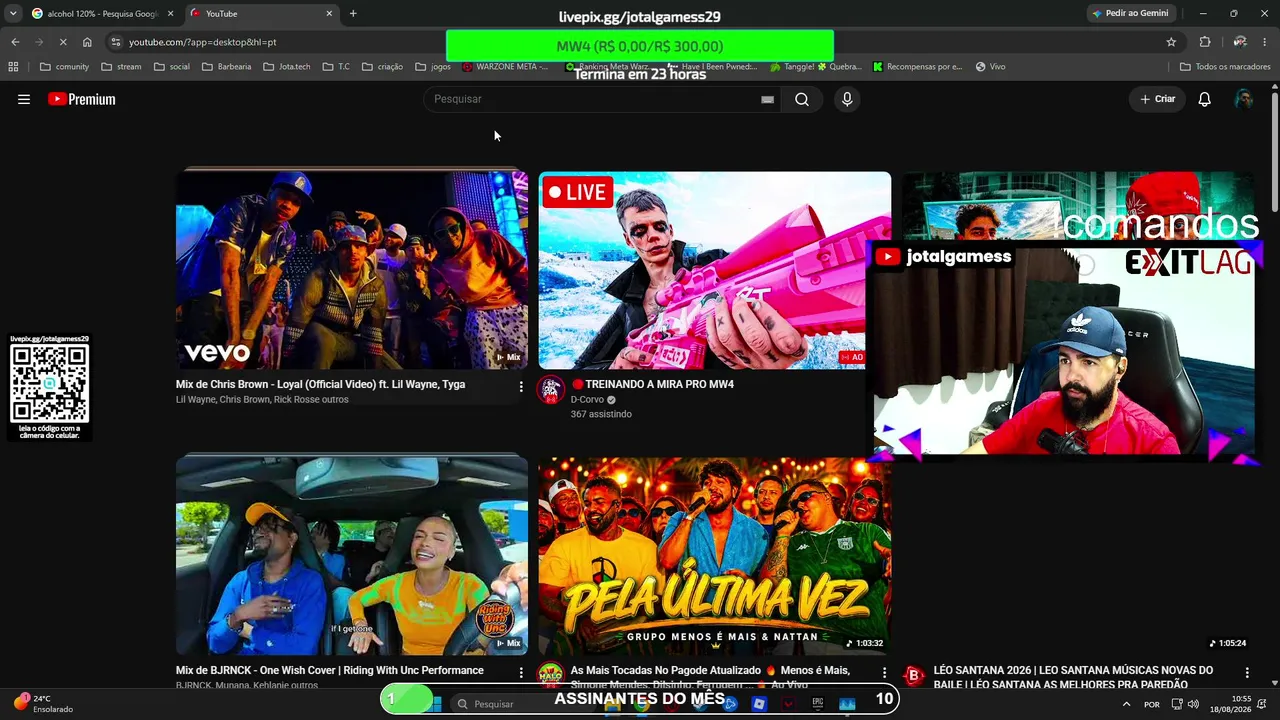Open the Criar create button

(1158, 99)
